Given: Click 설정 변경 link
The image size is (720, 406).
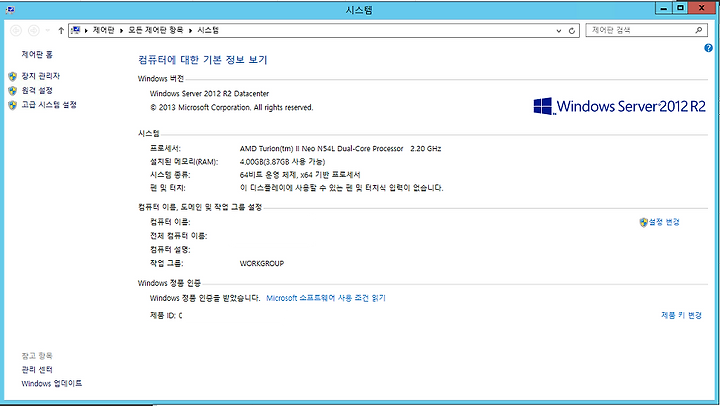Looking at the screenshot, I should pyautogui.click(x=664, y=222).
